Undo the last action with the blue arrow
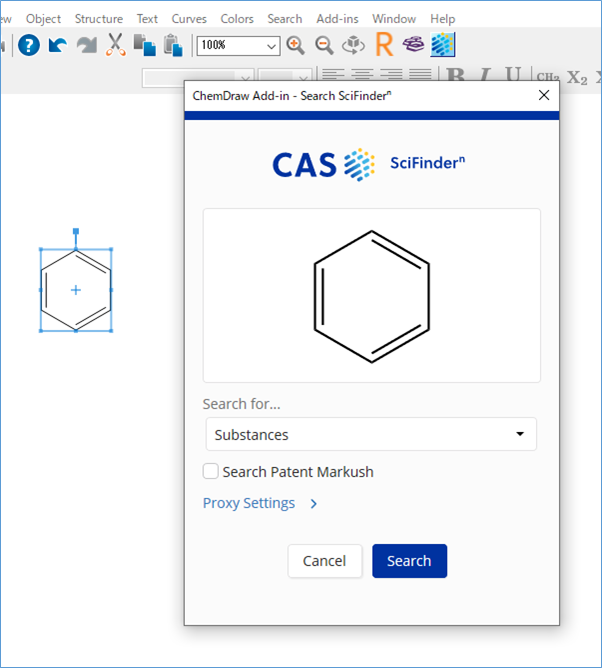602x668 pixels. click(x=58, y=45)
